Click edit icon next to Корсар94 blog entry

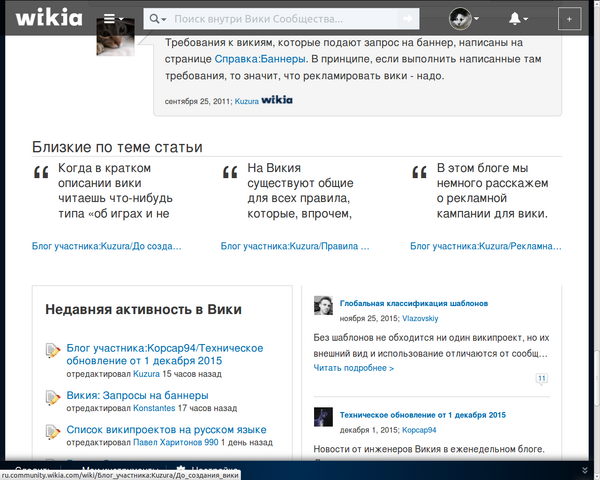click(x=53, y=351)
